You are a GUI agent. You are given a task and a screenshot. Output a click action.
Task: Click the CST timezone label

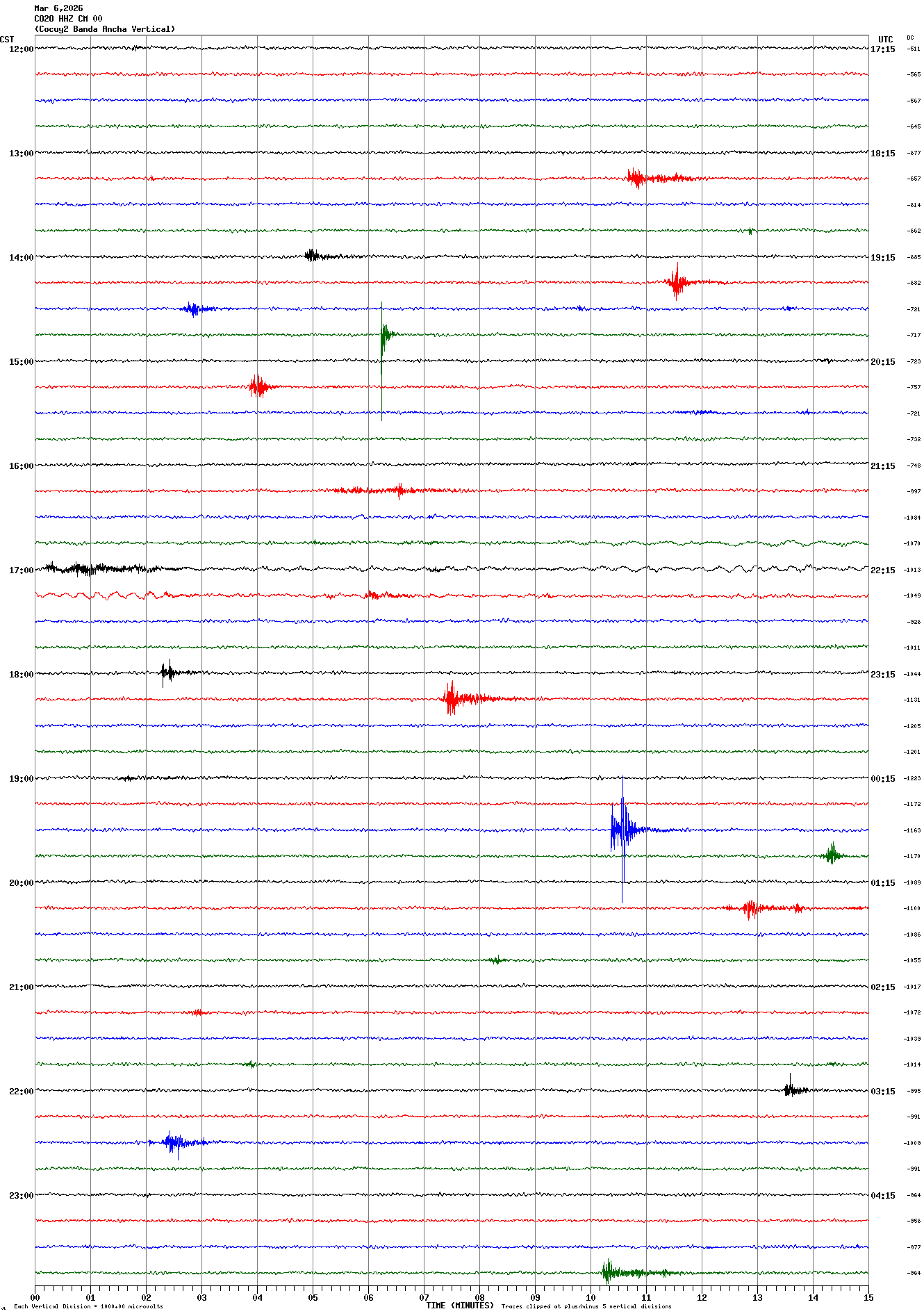pos(7,40)
